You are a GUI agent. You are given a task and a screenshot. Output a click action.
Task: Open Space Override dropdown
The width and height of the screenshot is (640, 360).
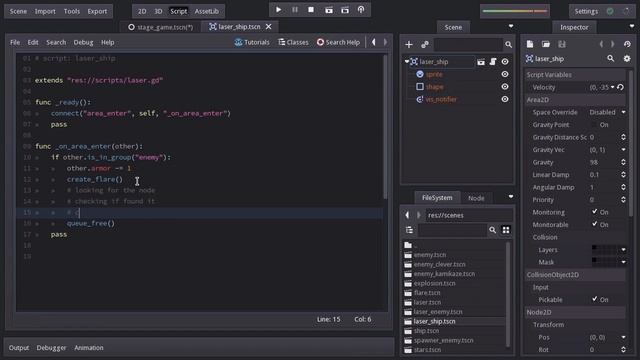pos(623,112)
